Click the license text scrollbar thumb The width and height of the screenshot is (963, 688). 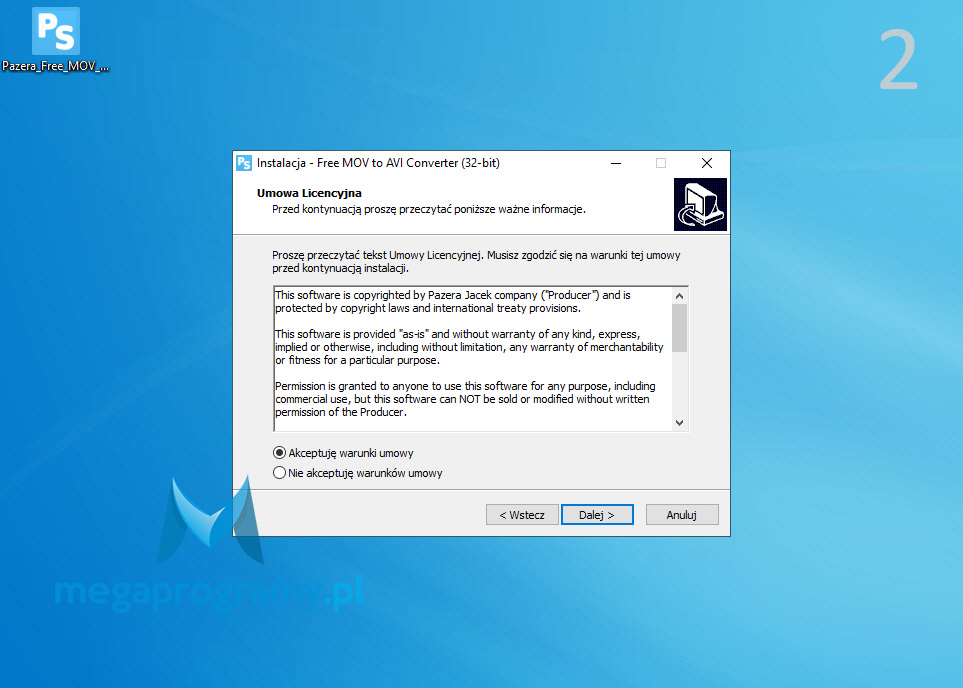coord(679,328)
